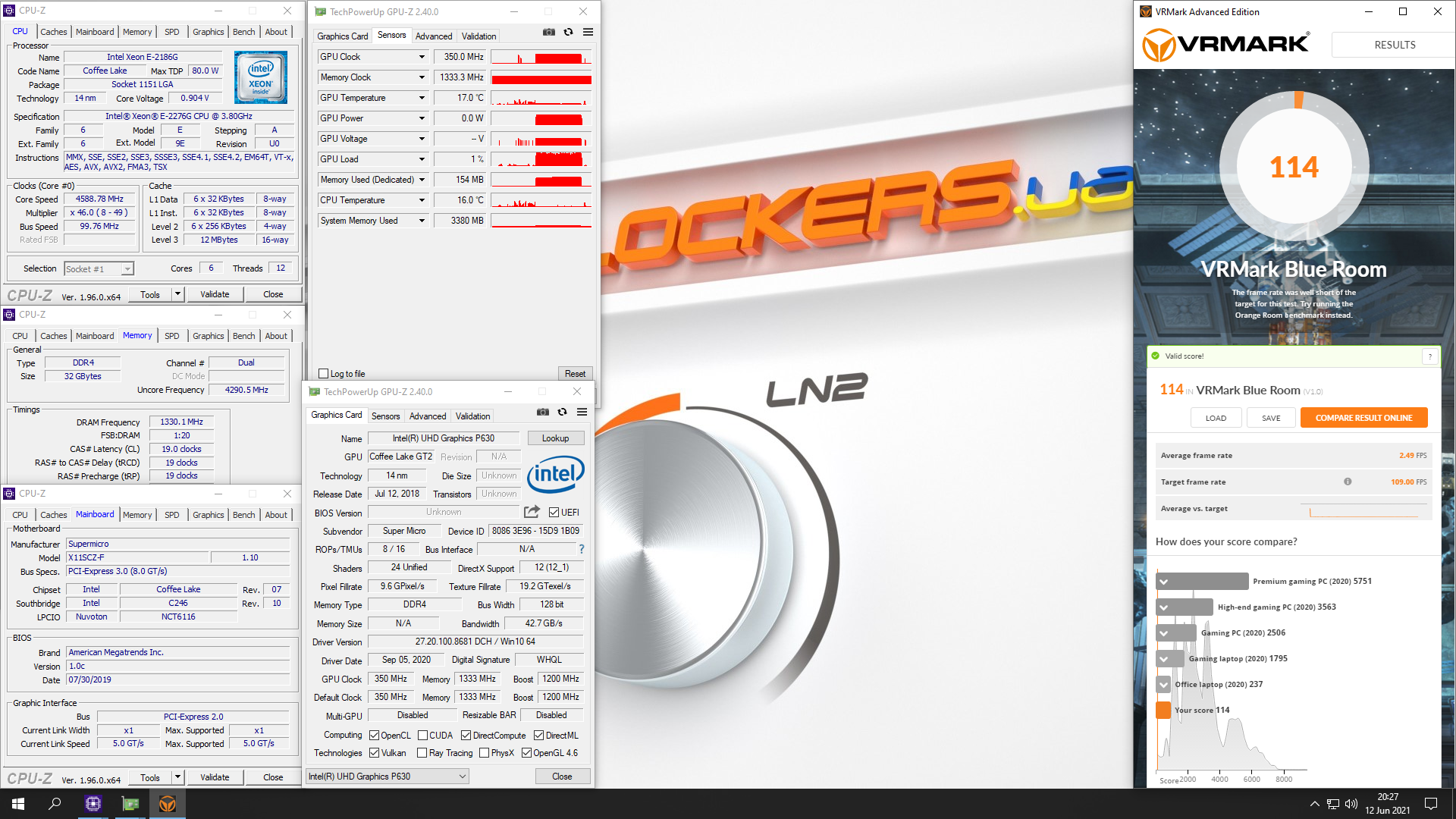Open the SPD tab in the CPU-Z Memory window
The image size is (1456, 819).
(x=172, y=336)
